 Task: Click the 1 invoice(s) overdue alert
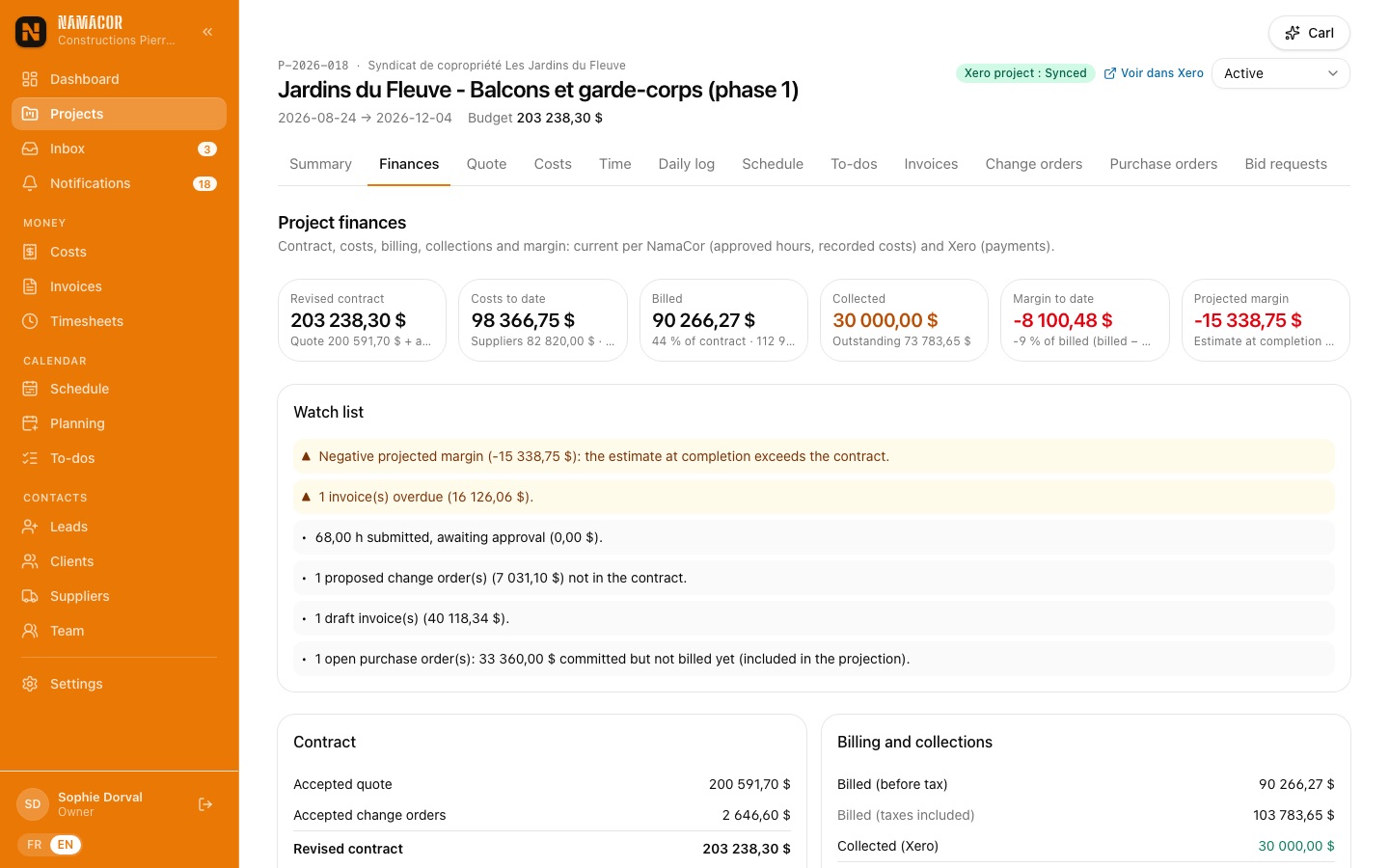814,497
